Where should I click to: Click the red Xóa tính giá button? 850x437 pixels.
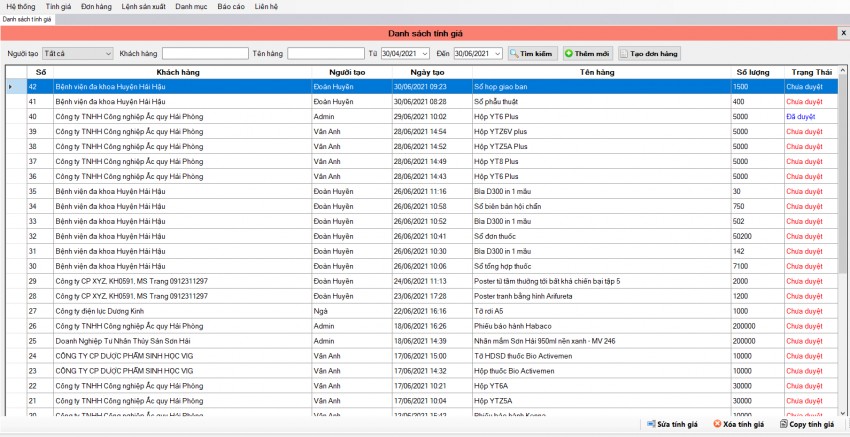[738, 425]
